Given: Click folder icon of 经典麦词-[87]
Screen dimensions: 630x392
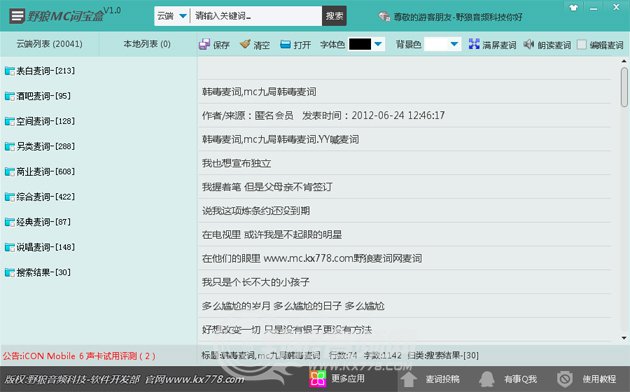Looking at the screenshot, I should click(10, 222).
